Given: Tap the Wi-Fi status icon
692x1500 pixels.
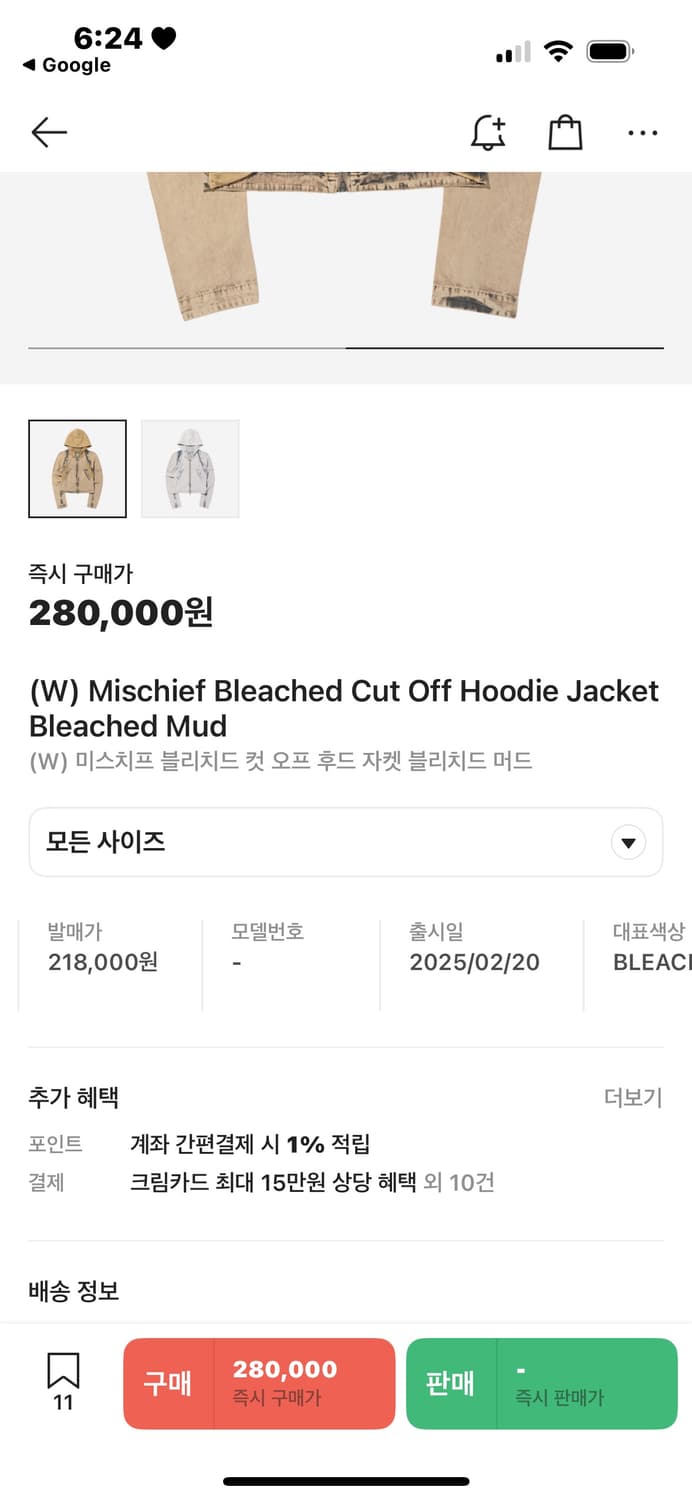Looking at the screenshot, I should coord(557,52).
